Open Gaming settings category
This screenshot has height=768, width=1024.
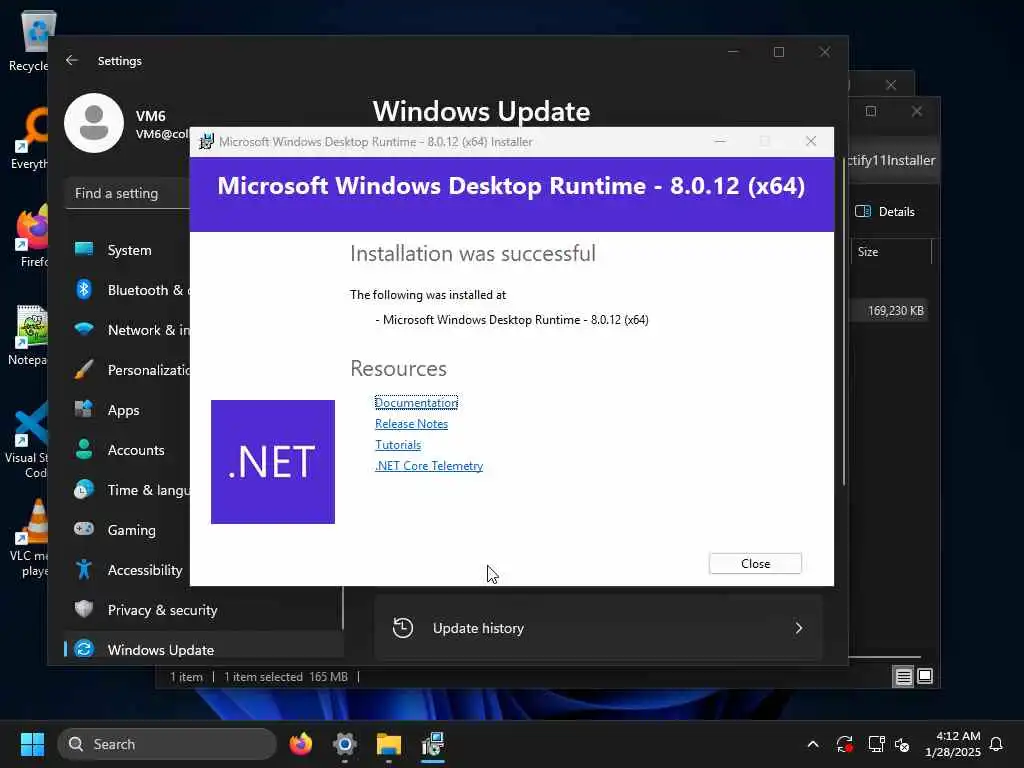[x=129, y=530]
